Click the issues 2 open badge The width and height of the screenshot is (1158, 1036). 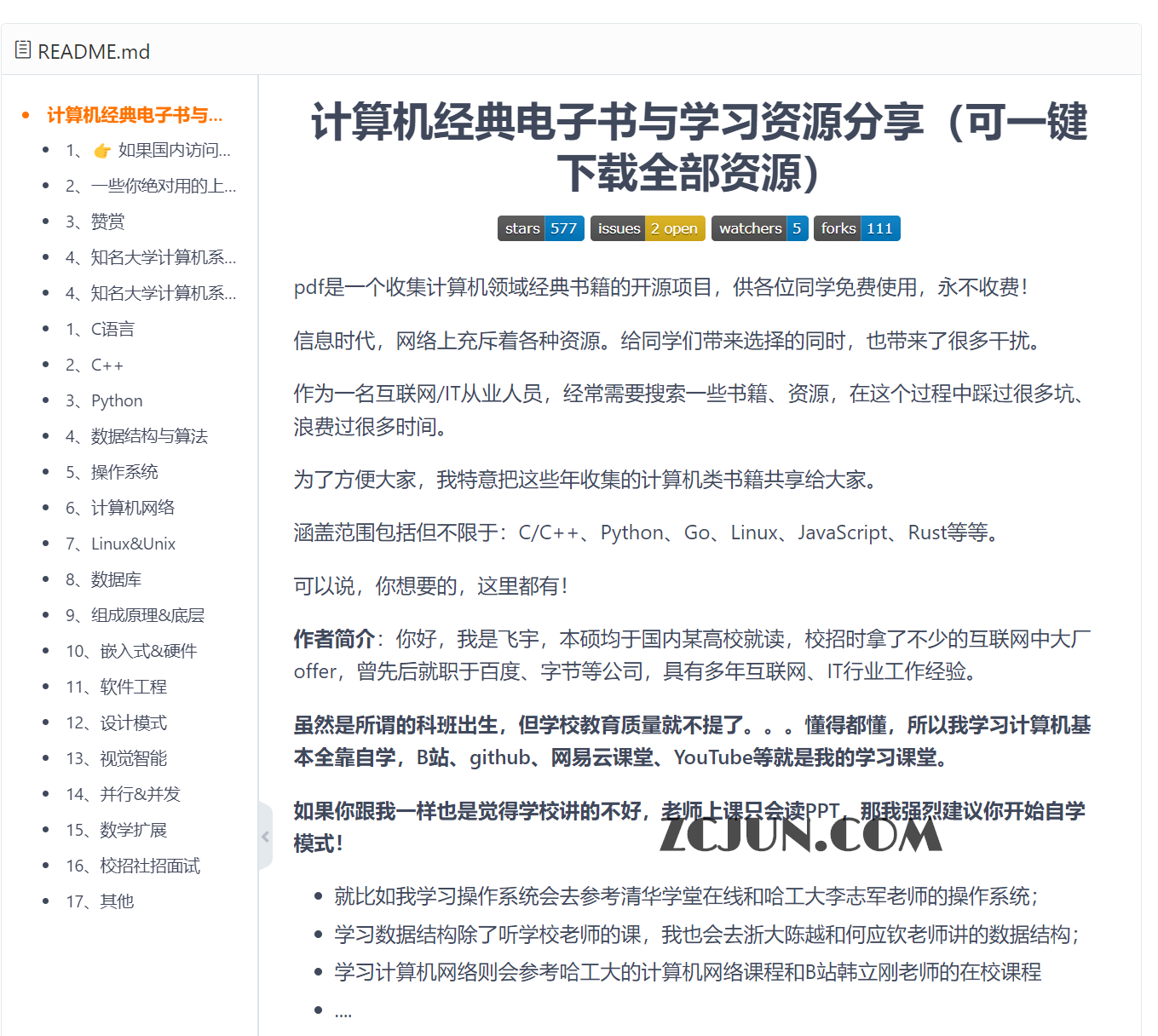(648, 228)
